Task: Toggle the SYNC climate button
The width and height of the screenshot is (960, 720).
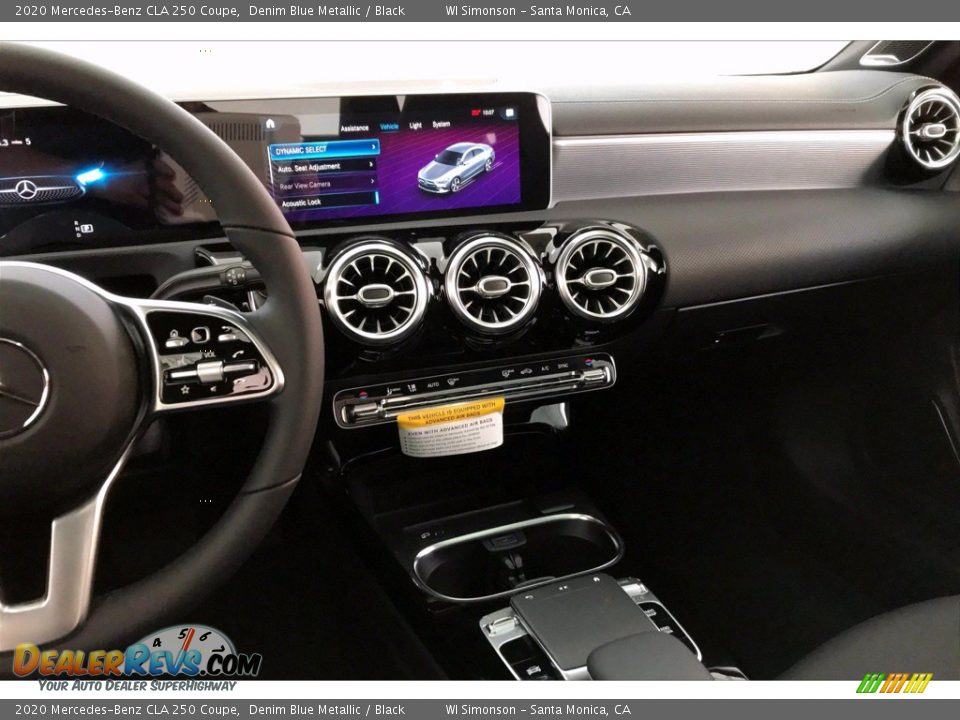Action: click(x=563, y=367)
